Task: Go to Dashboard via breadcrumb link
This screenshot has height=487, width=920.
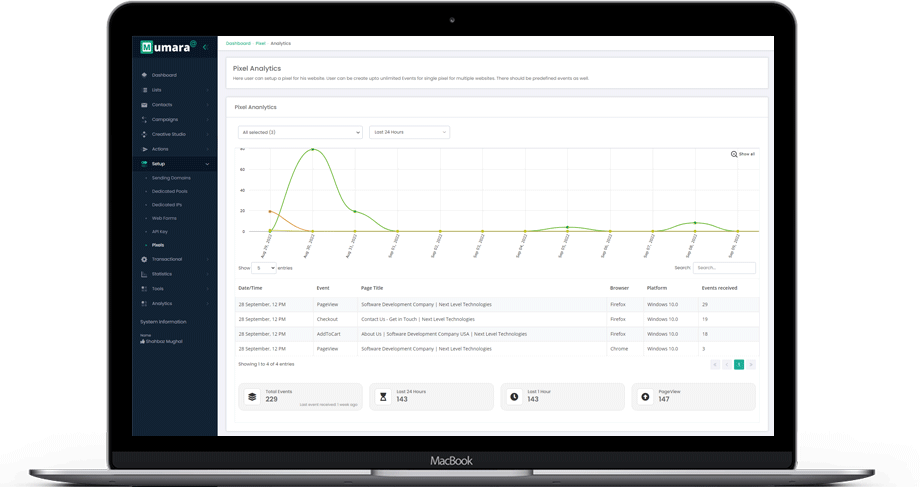Action: tap(238, 44)
